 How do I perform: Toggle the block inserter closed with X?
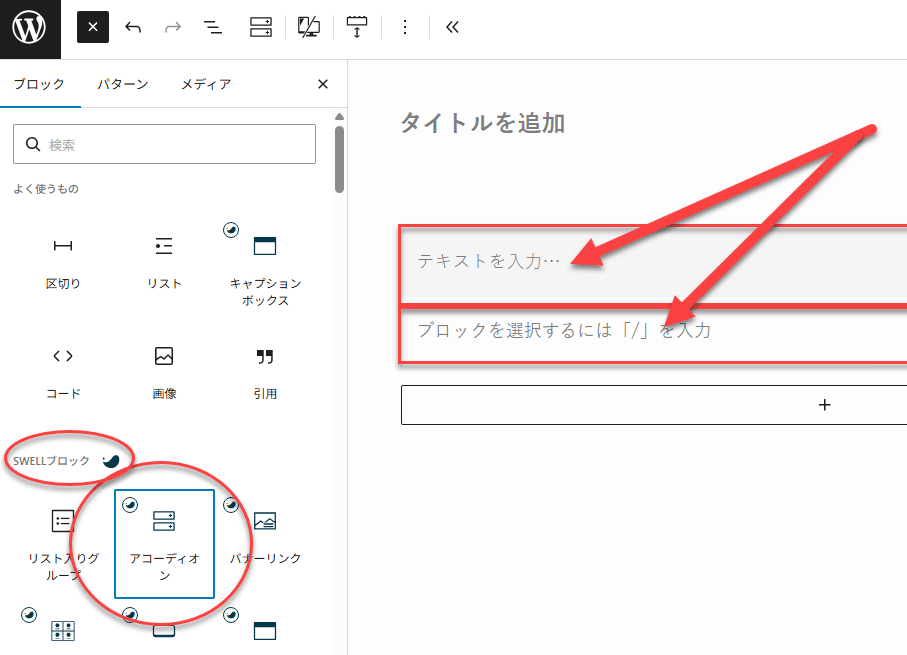pyautogui.click(x=92, y=27)
